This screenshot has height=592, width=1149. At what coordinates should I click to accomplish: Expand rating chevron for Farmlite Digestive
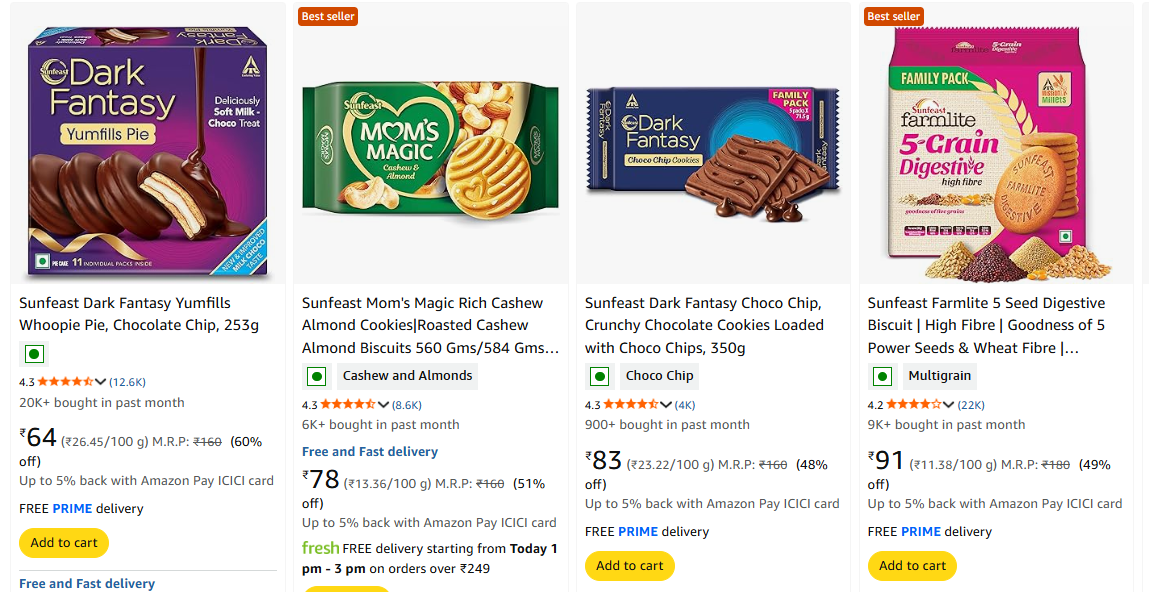click(950, 404)
